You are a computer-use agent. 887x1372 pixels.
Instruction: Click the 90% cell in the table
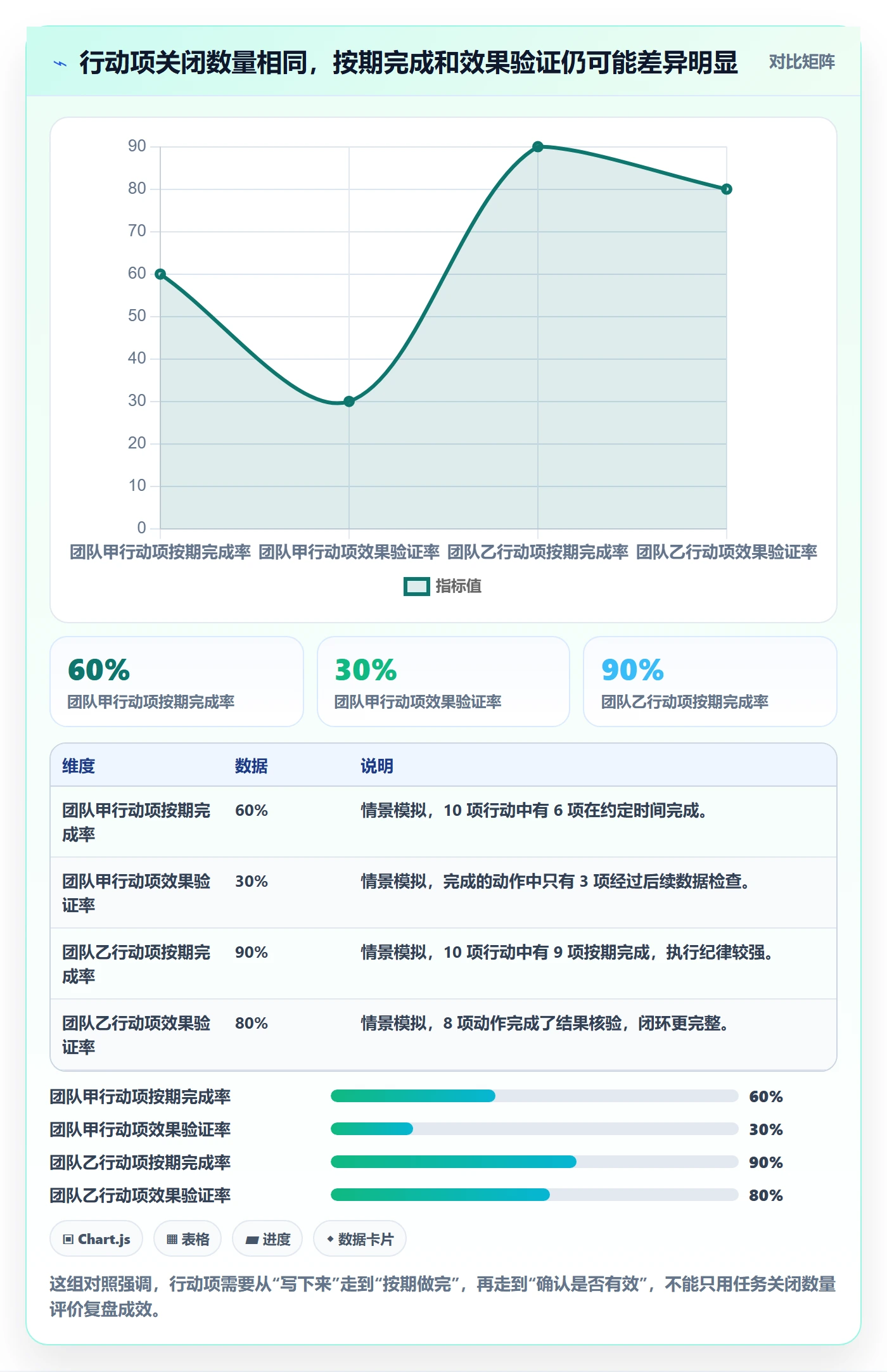click(x=252, y=953)
